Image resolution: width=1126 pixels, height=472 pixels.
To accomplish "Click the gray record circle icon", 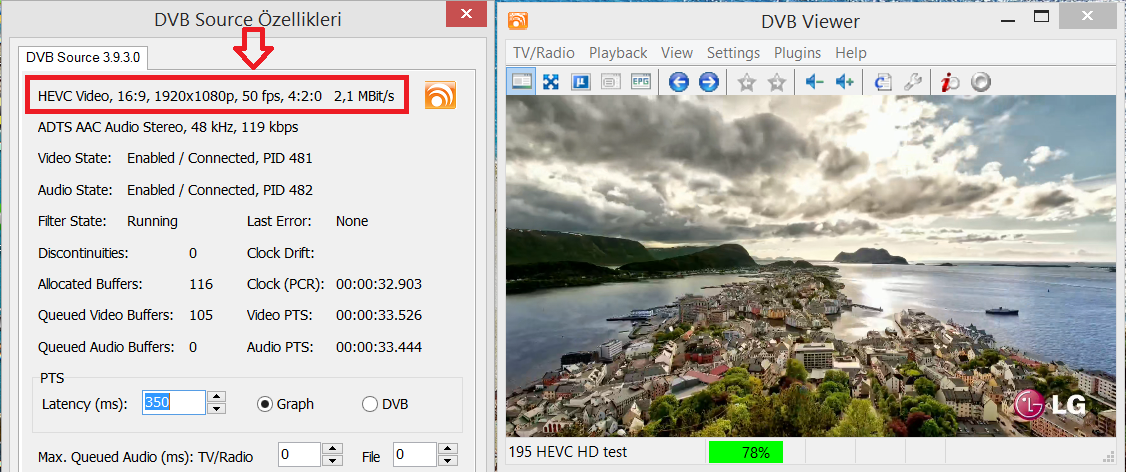I will pos(980,82).
